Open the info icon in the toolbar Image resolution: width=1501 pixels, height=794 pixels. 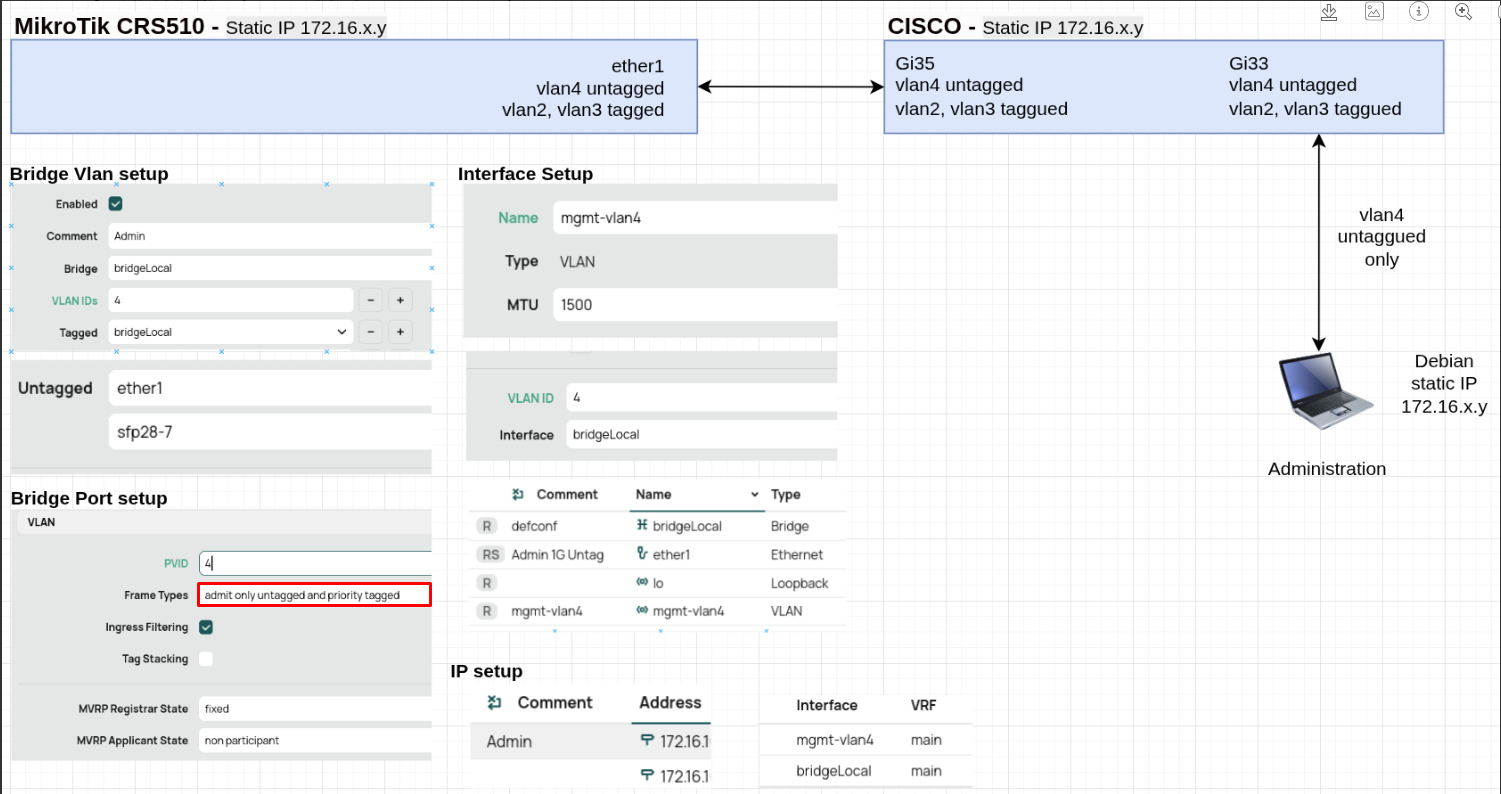(1418, 11)
